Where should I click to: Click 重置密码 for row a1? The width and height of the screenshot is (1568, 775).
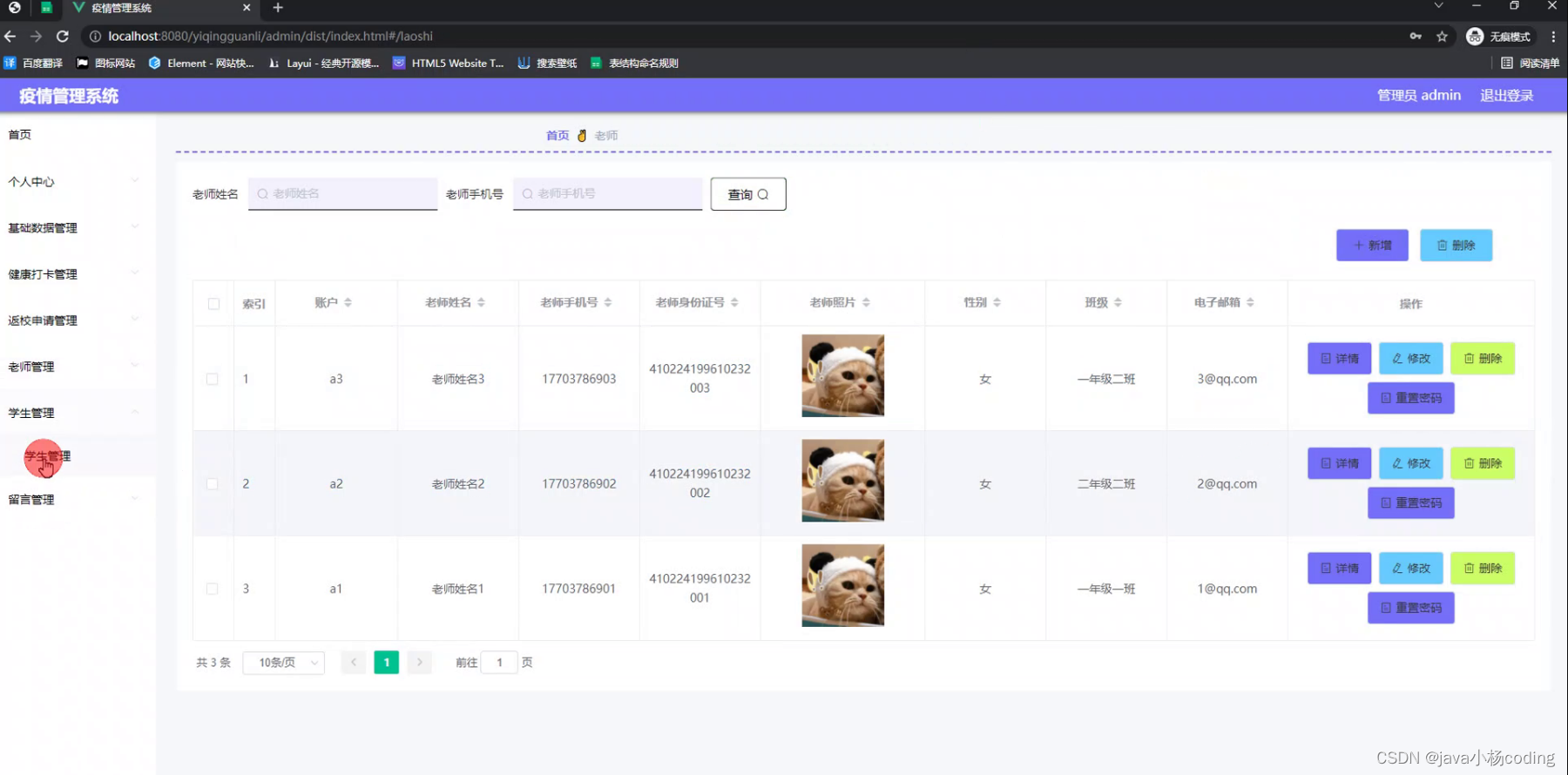1411,608
